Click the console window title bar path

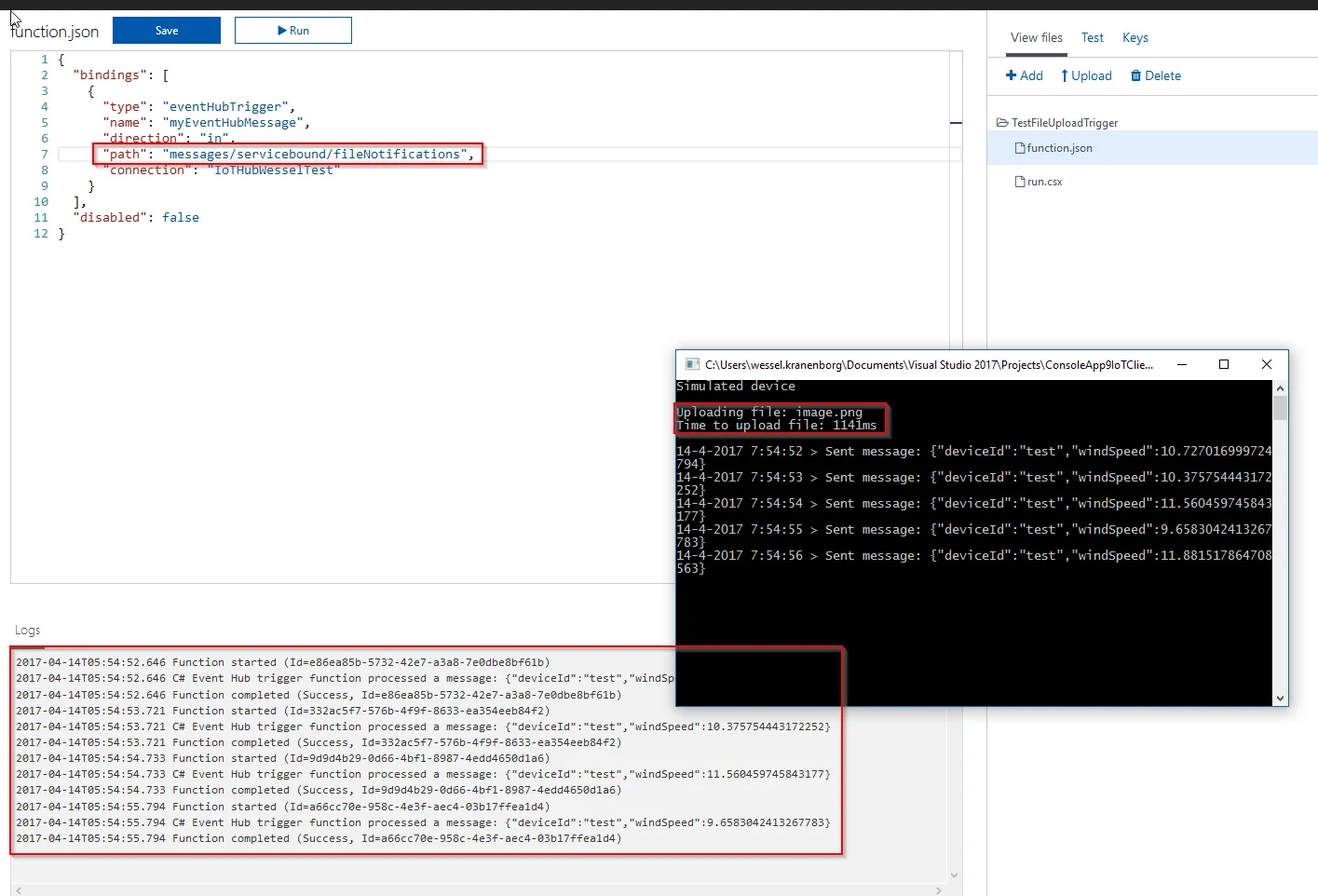[929, 365]
